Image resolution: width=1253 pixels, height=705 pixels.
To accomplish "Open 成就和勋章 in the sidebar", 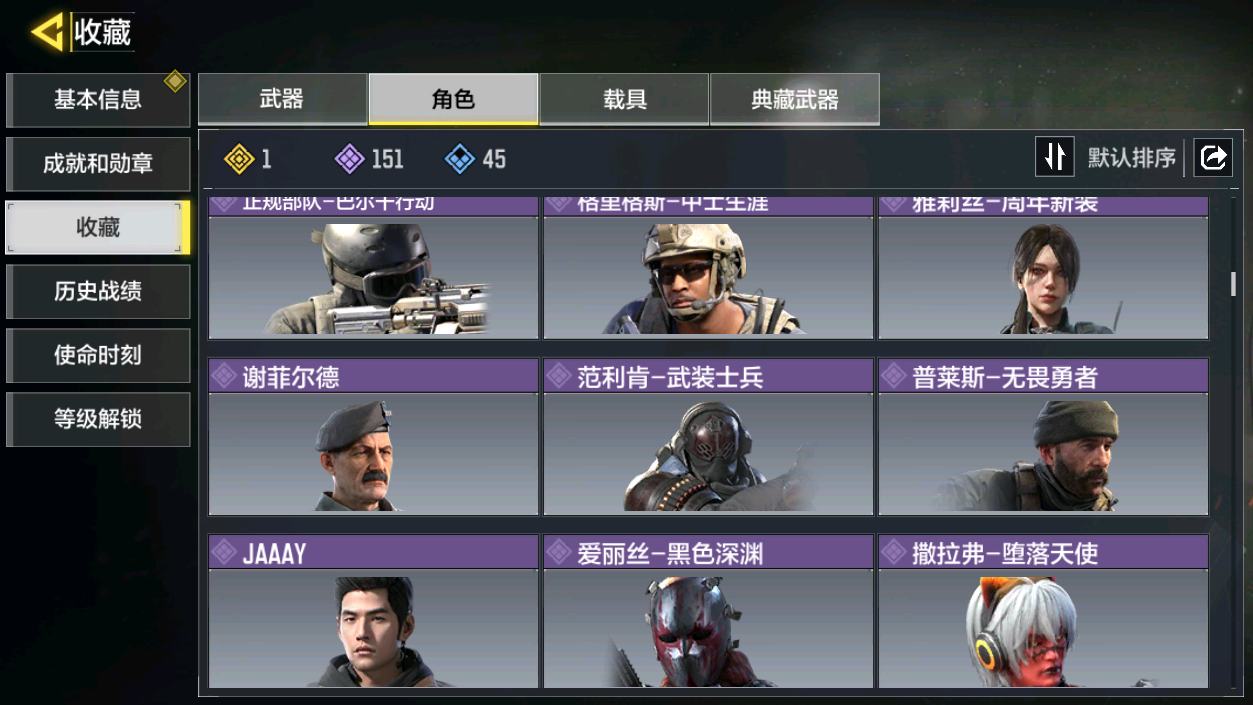I will [98, 164].
